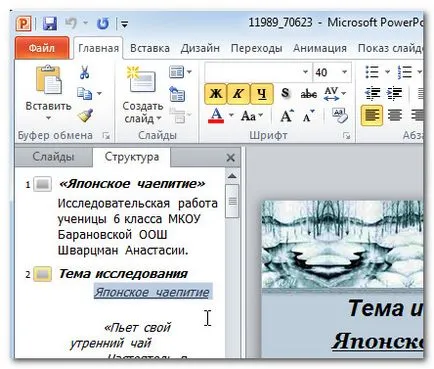Click the PowerPoint application icon

(x=24, y=24)
